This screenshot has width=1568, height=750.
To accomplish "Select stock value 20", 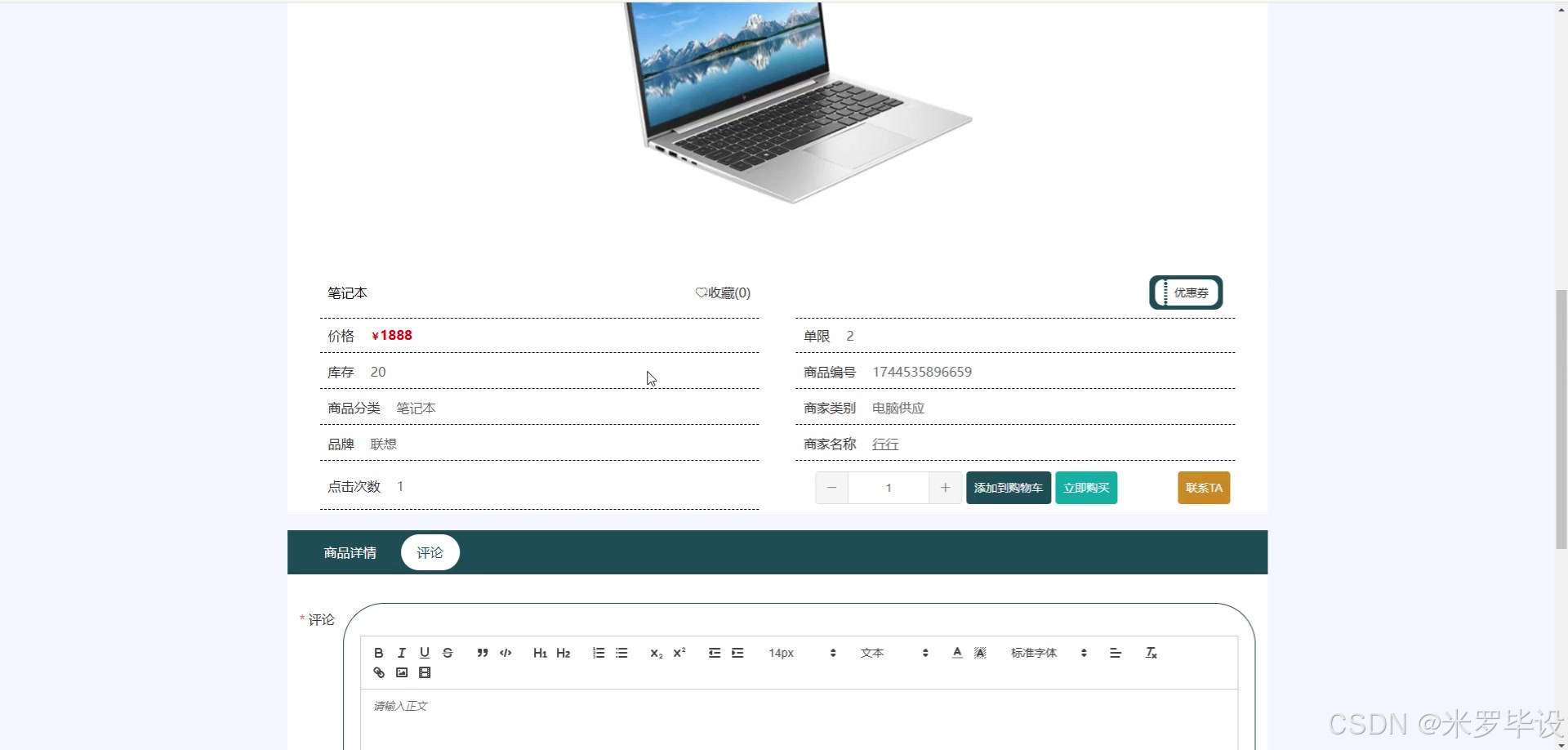I will pos(378,372).
